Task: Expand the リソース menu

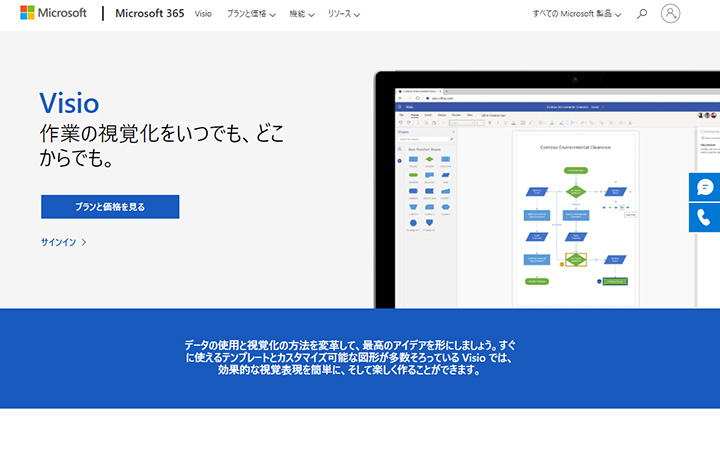Action: pyautogui.click(x=343, y=14)
